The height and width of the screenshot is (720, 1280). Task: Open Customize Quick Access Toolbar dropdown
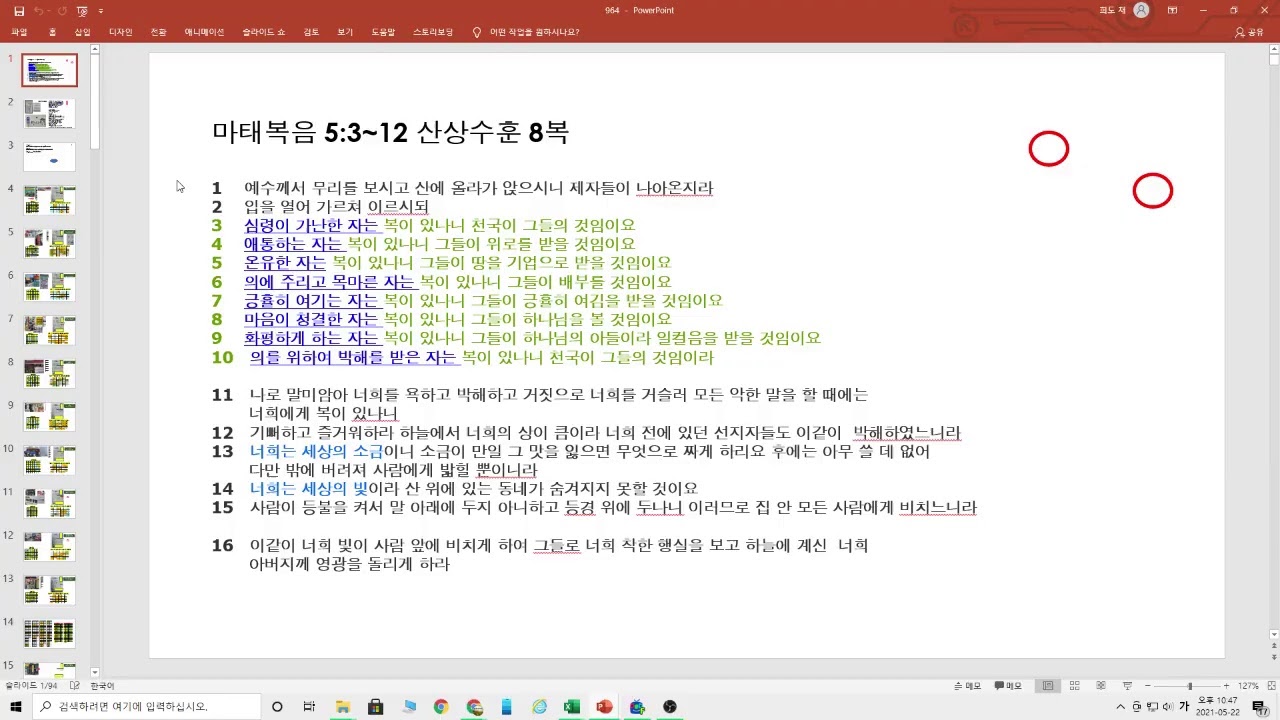tap(101, 10)
